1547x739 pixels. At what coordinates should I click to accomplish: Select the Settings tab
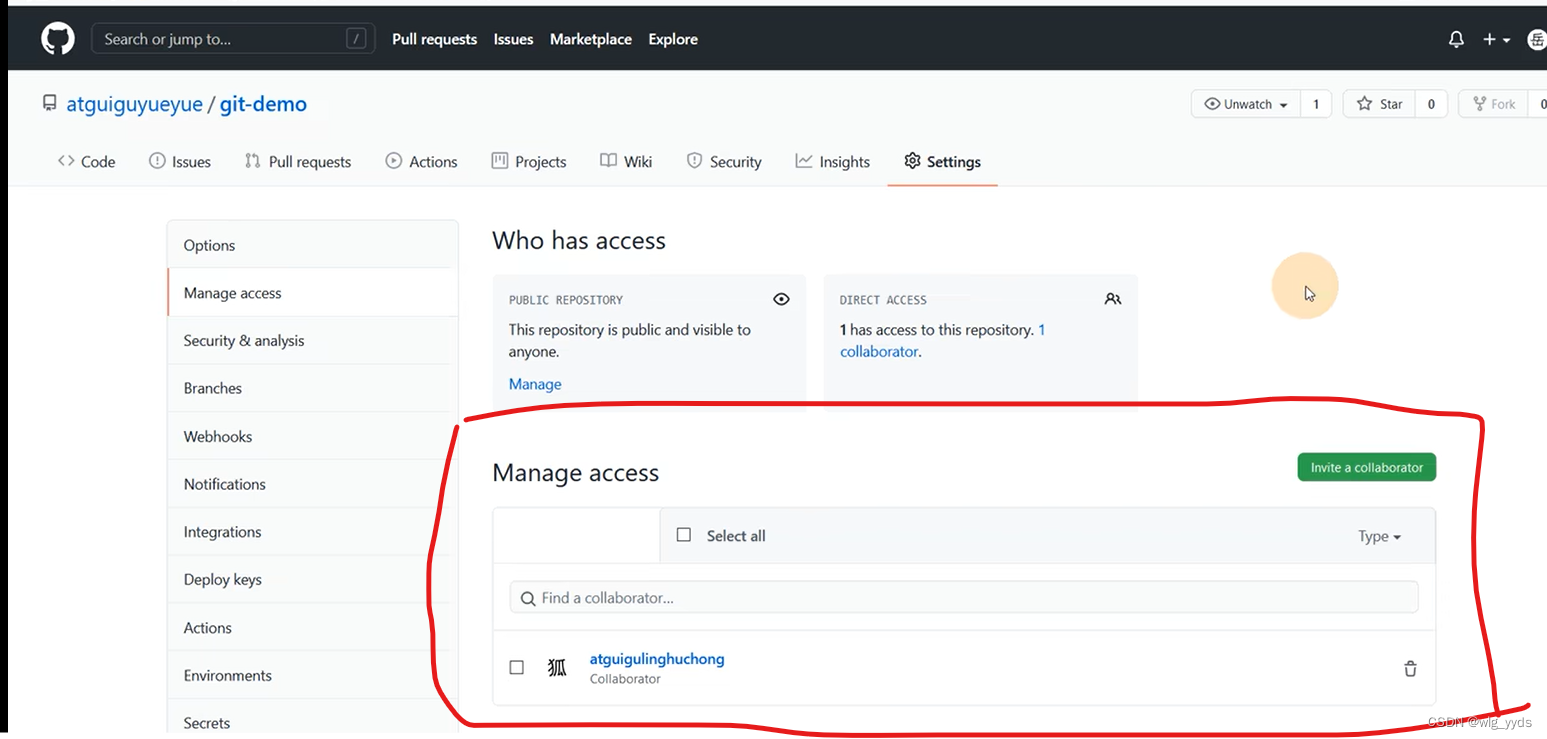942,161
